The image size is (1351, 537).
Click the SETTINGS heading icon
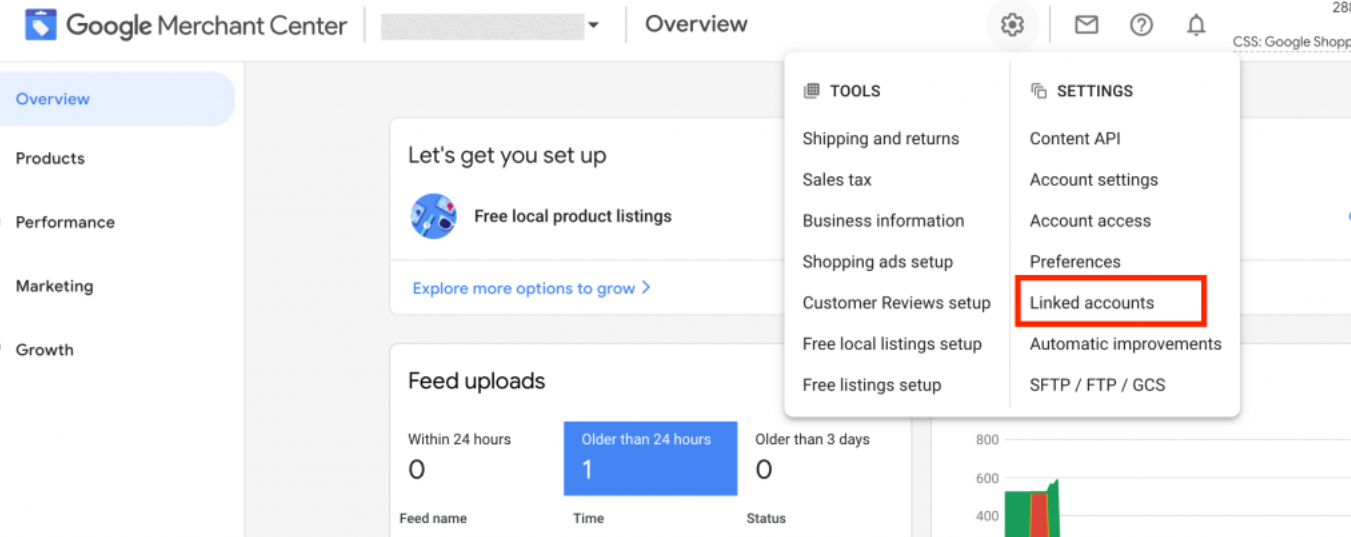click(x=1038, y=91)
